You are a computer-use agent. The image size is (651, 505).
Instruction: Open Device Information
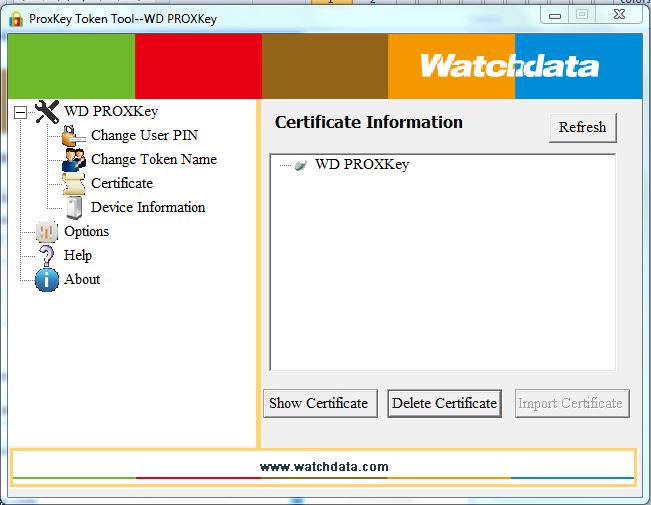(x=148, y=207)
